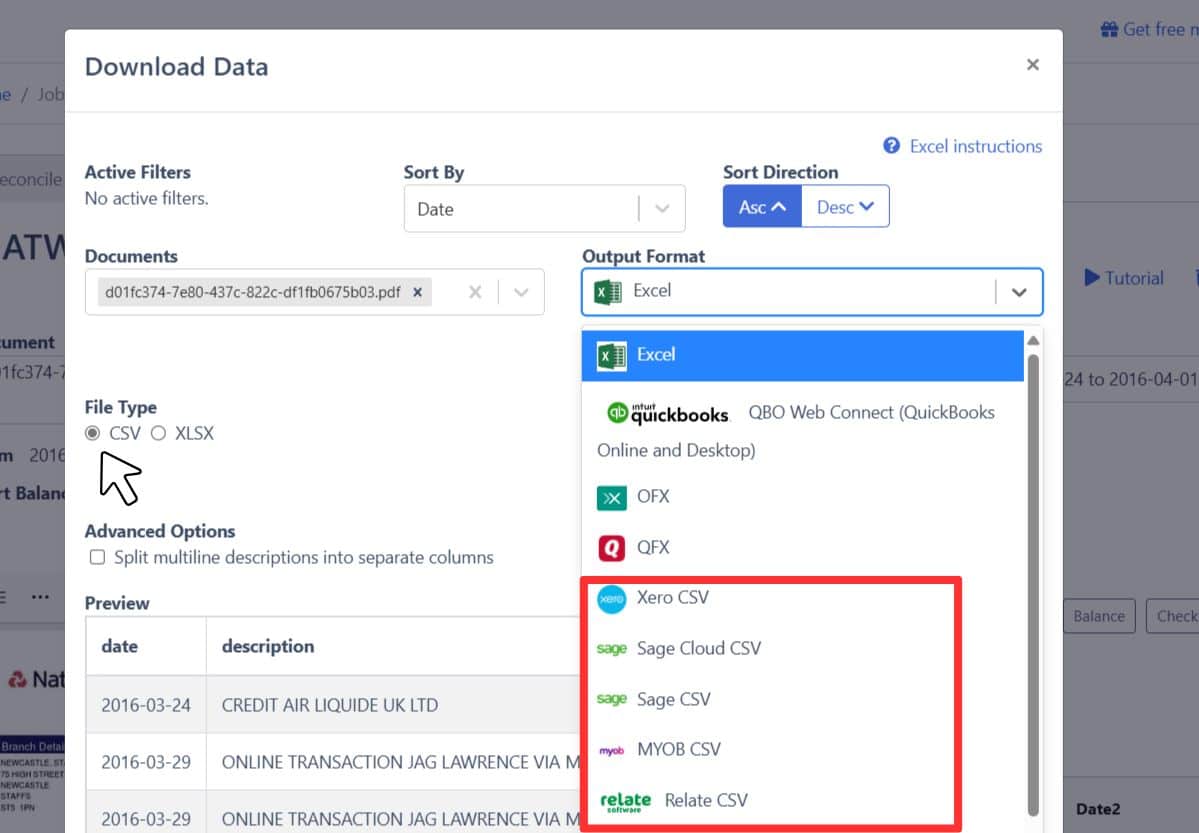Screen dimensions: 1199x833
Task: Clear all selected documents
Action: click(x=475, y=292)
